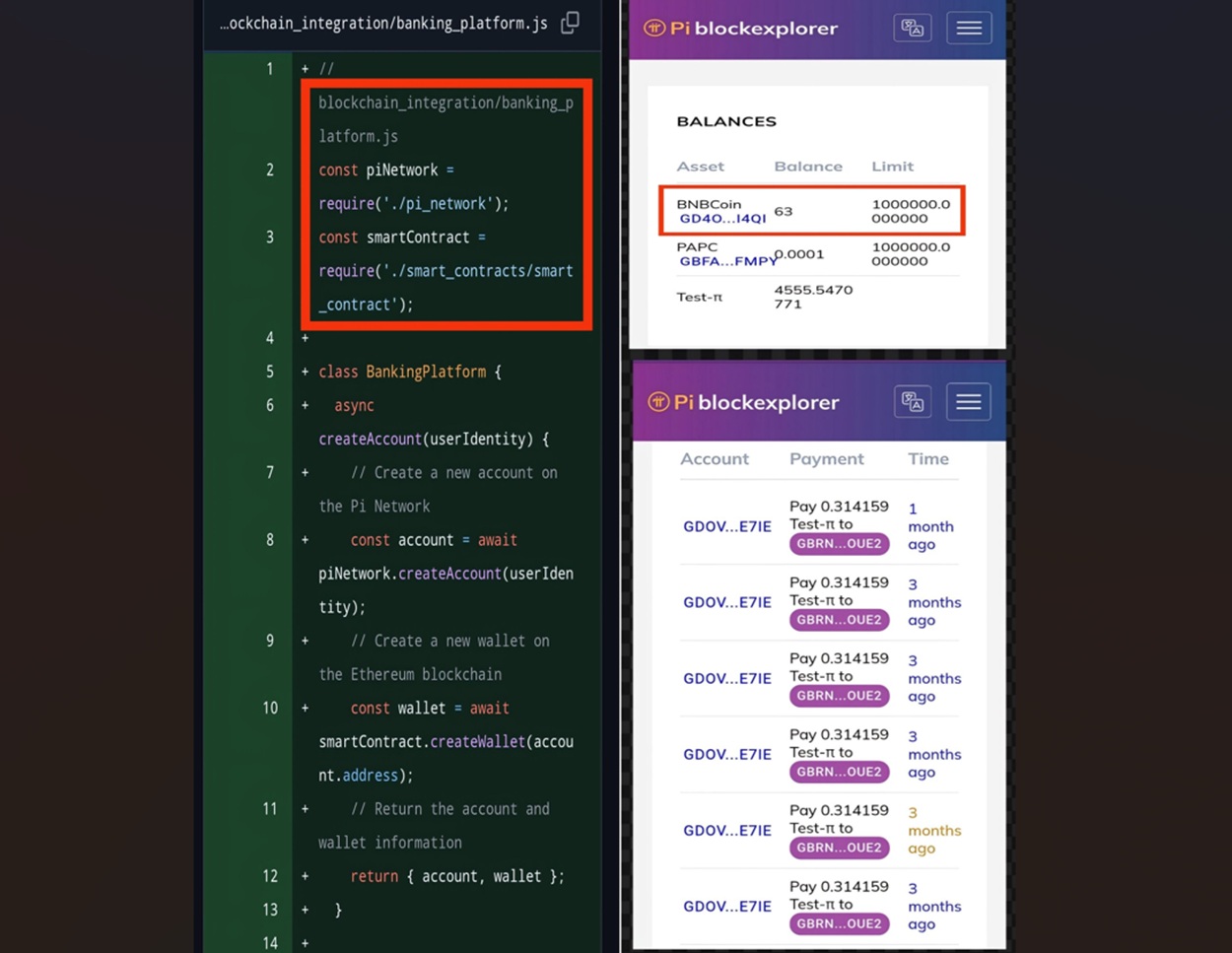Screen dimensions: 1232x953
Task: Click PAPC balance value 0.0001
Action: (799, 254)
